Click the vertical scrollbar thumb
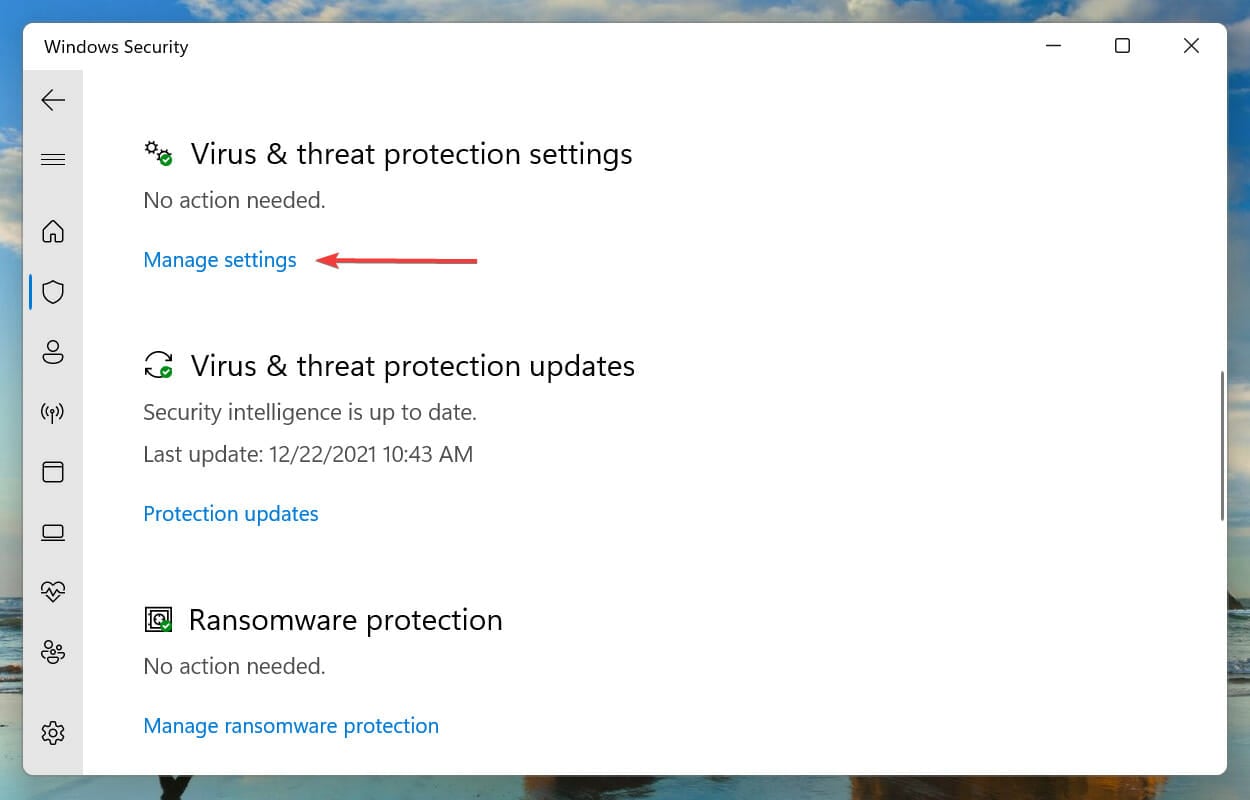1250x800 pixels. click(1222, 446)
